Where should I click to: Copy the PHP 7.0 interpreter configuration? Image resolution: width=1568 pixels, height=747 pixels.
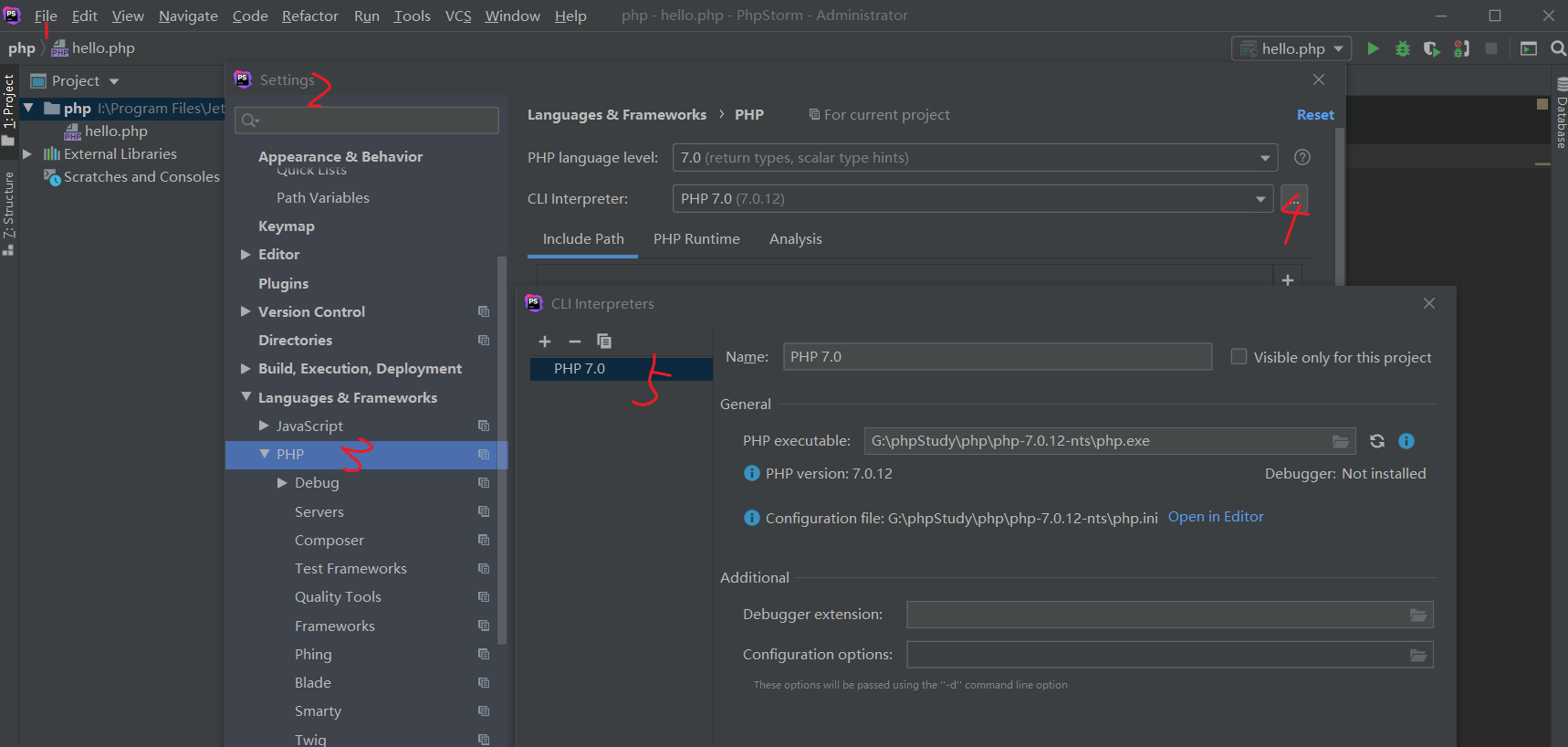point(604,341)
